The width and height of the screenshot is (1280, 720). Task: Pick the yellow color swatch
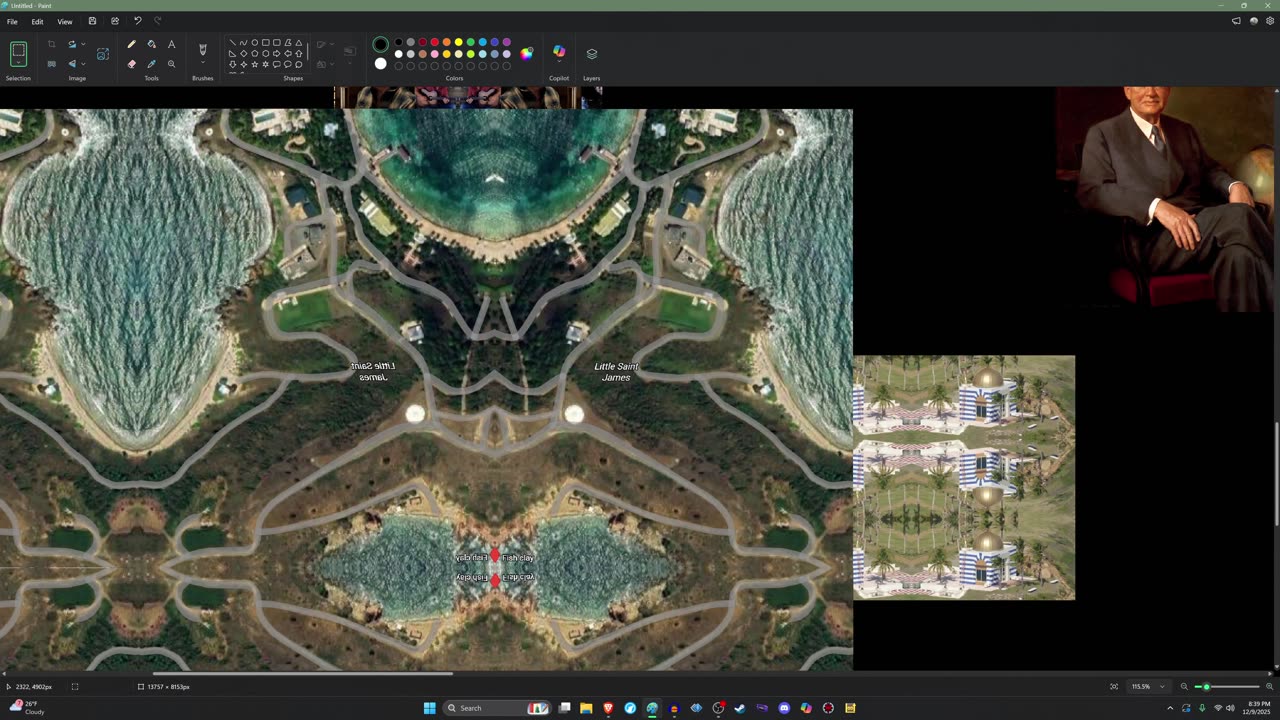pyautogui.click(x=458, y=43)
